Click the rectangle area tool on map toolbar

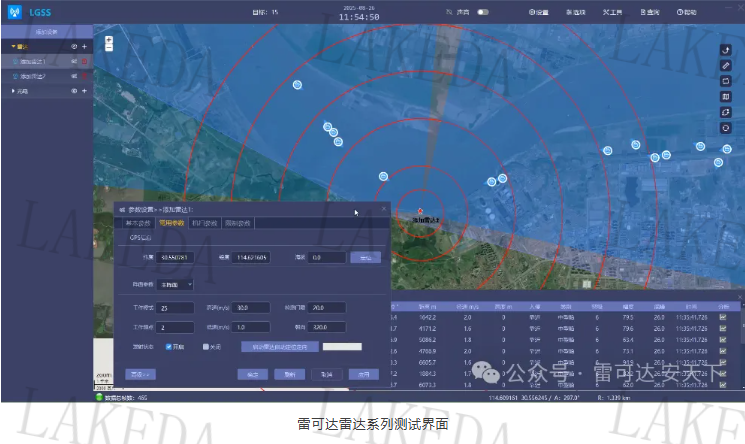726,81
